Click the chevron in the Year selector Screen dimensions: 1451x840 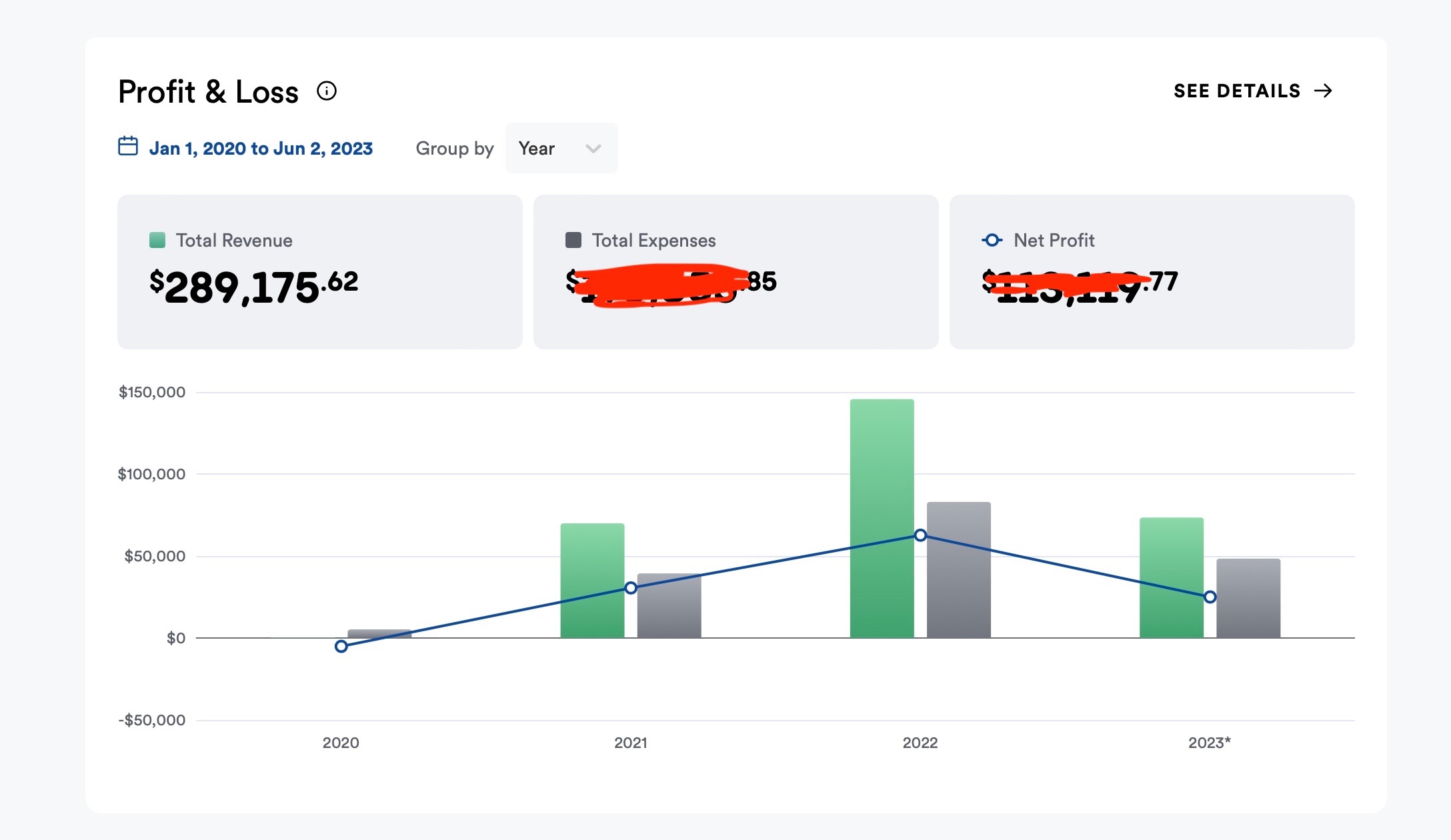[x=593, y=148]
